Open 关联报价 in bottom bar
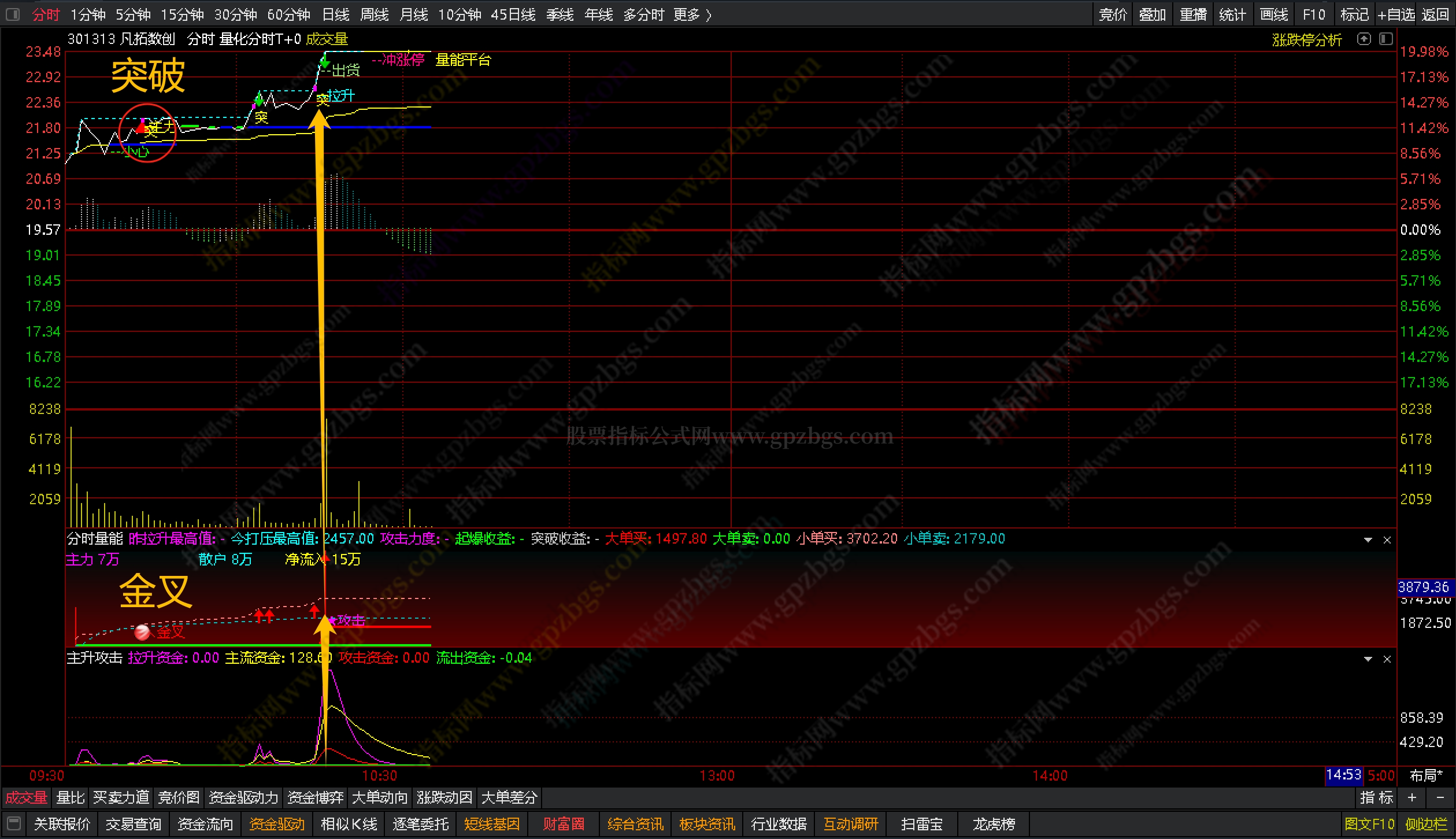Image resolution: width=1456 pixels, height=839 pixels. coord(62,824)
